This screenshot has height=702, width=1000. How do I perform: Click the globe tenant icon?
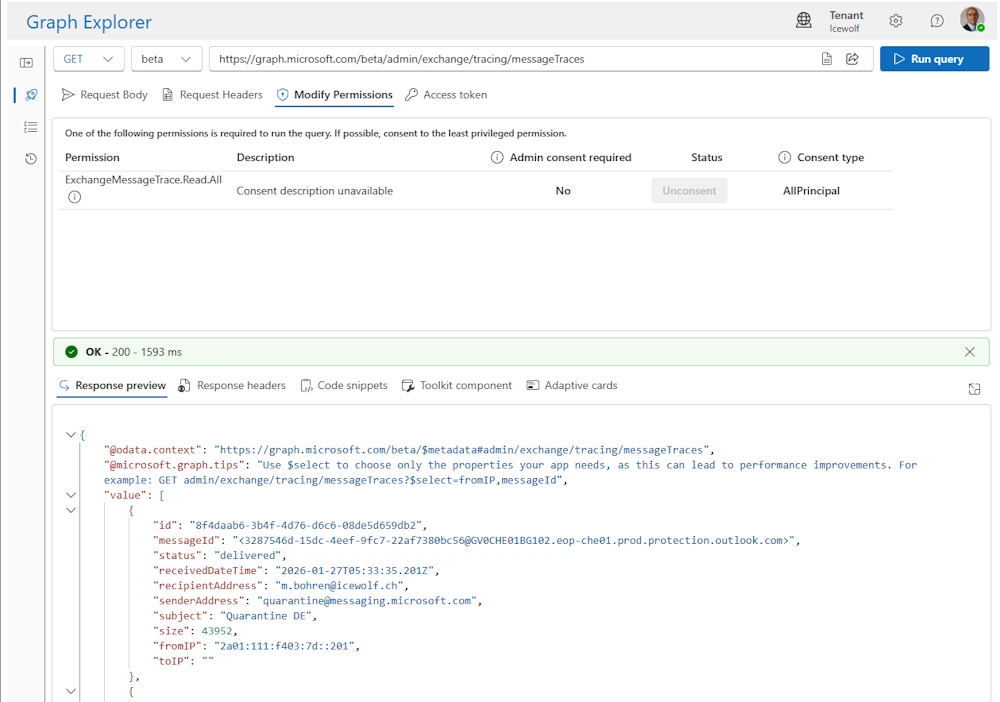point(804,21)
